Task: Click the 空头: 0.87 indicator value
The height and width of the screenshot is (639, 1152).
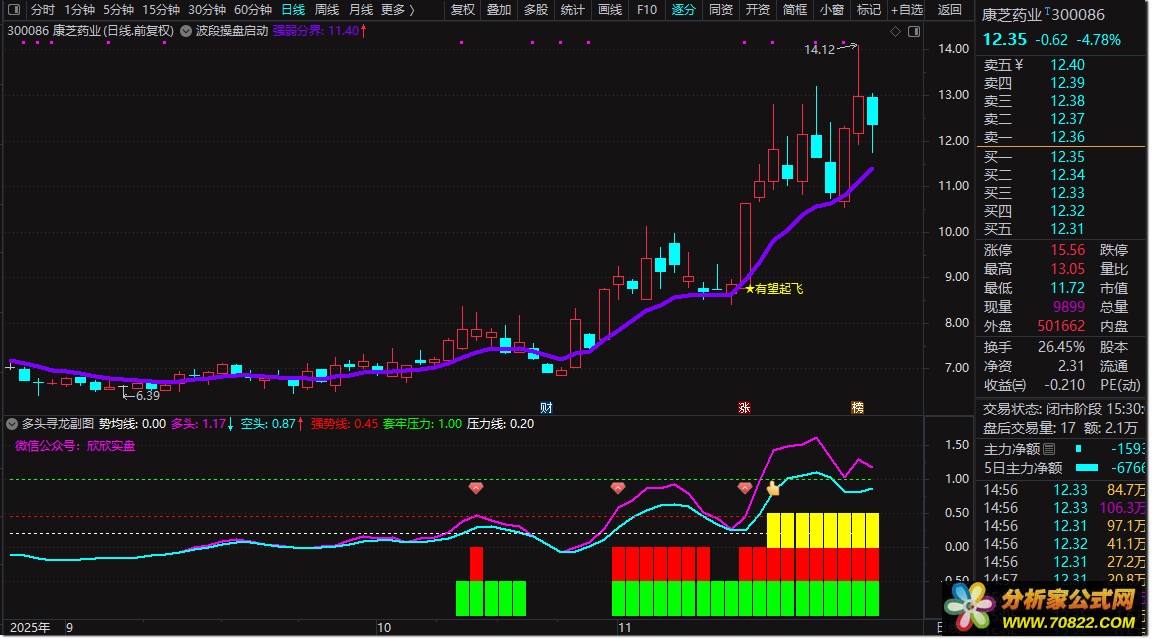Action: [x=273, y=424]
